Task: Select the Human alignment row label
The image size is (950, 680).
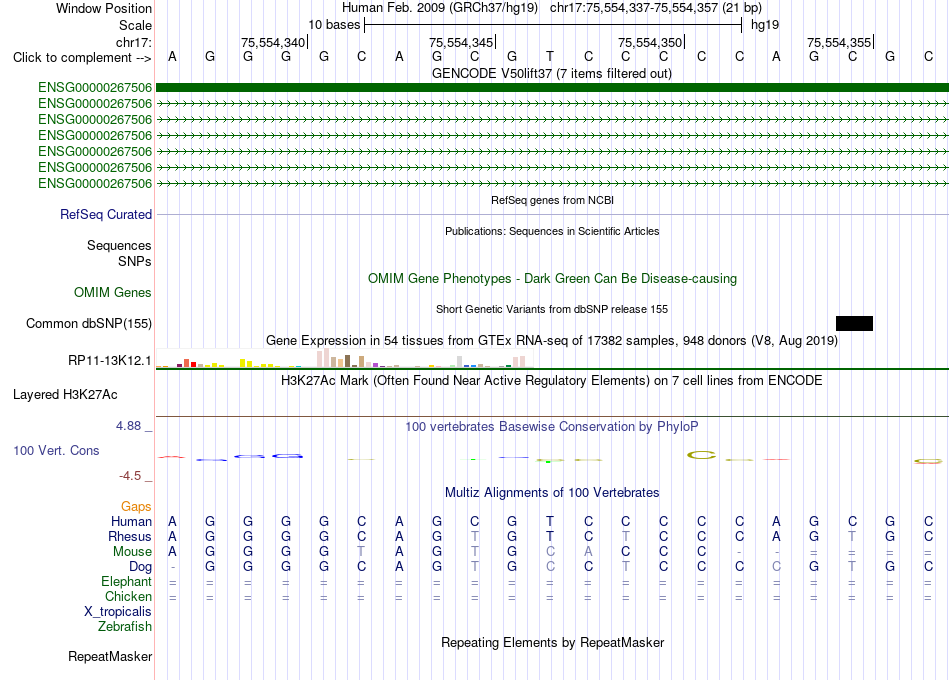Action: [x=131, y=521]
